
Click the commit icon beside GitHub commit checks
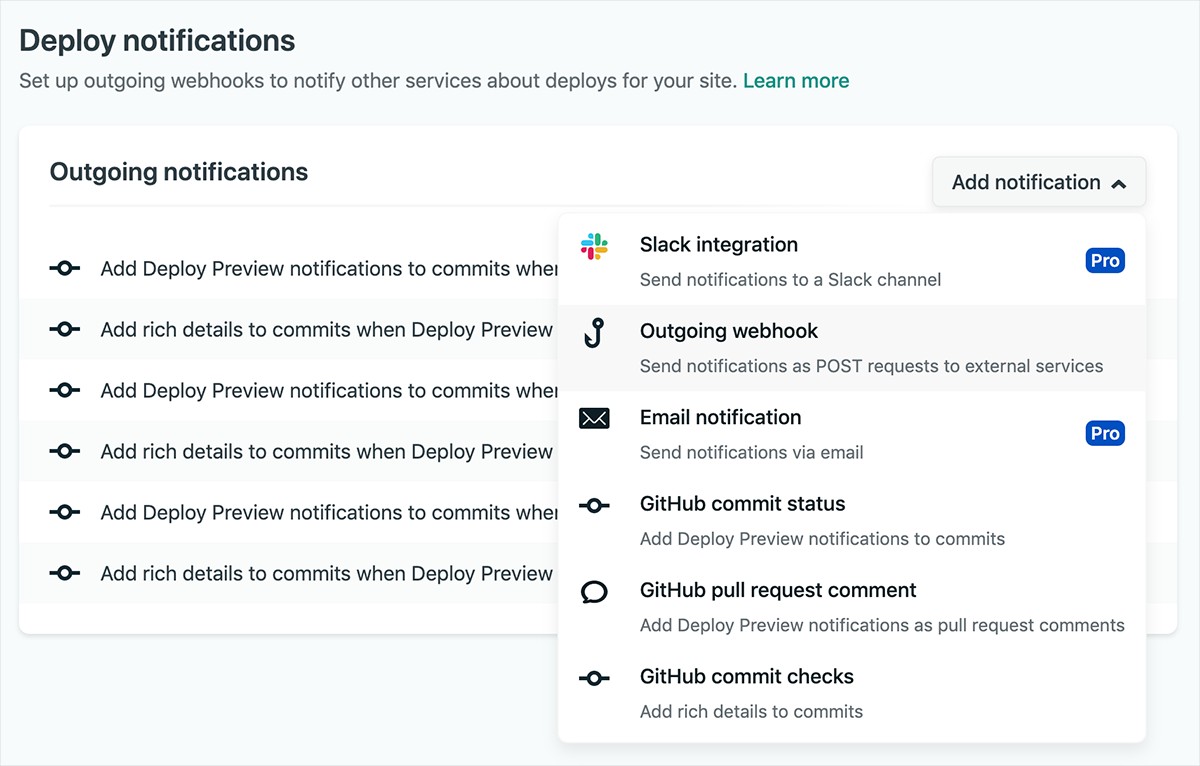[595, 677]
